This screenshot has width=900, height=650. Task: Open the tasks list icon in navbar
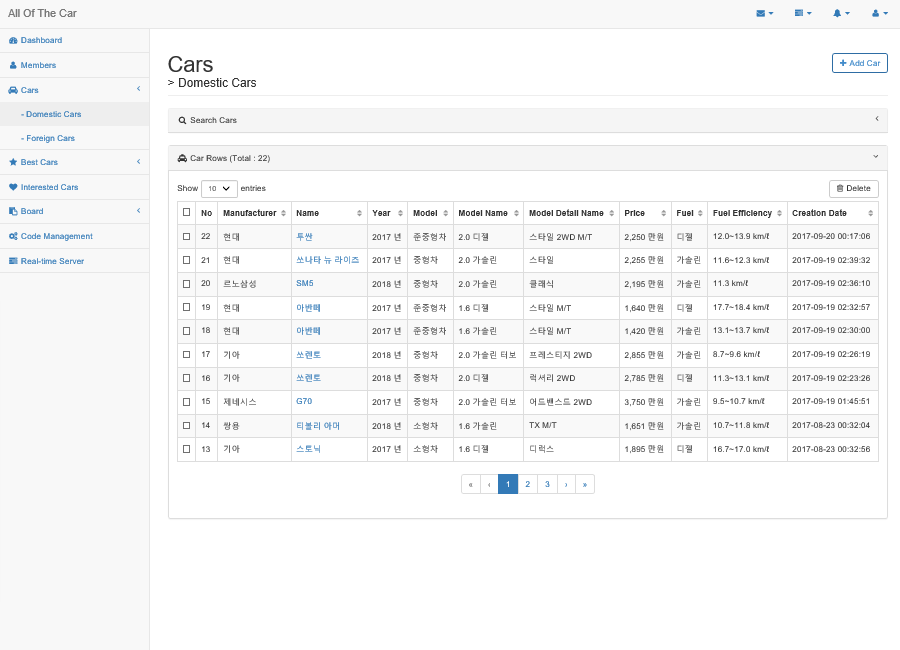click(802, 13)
